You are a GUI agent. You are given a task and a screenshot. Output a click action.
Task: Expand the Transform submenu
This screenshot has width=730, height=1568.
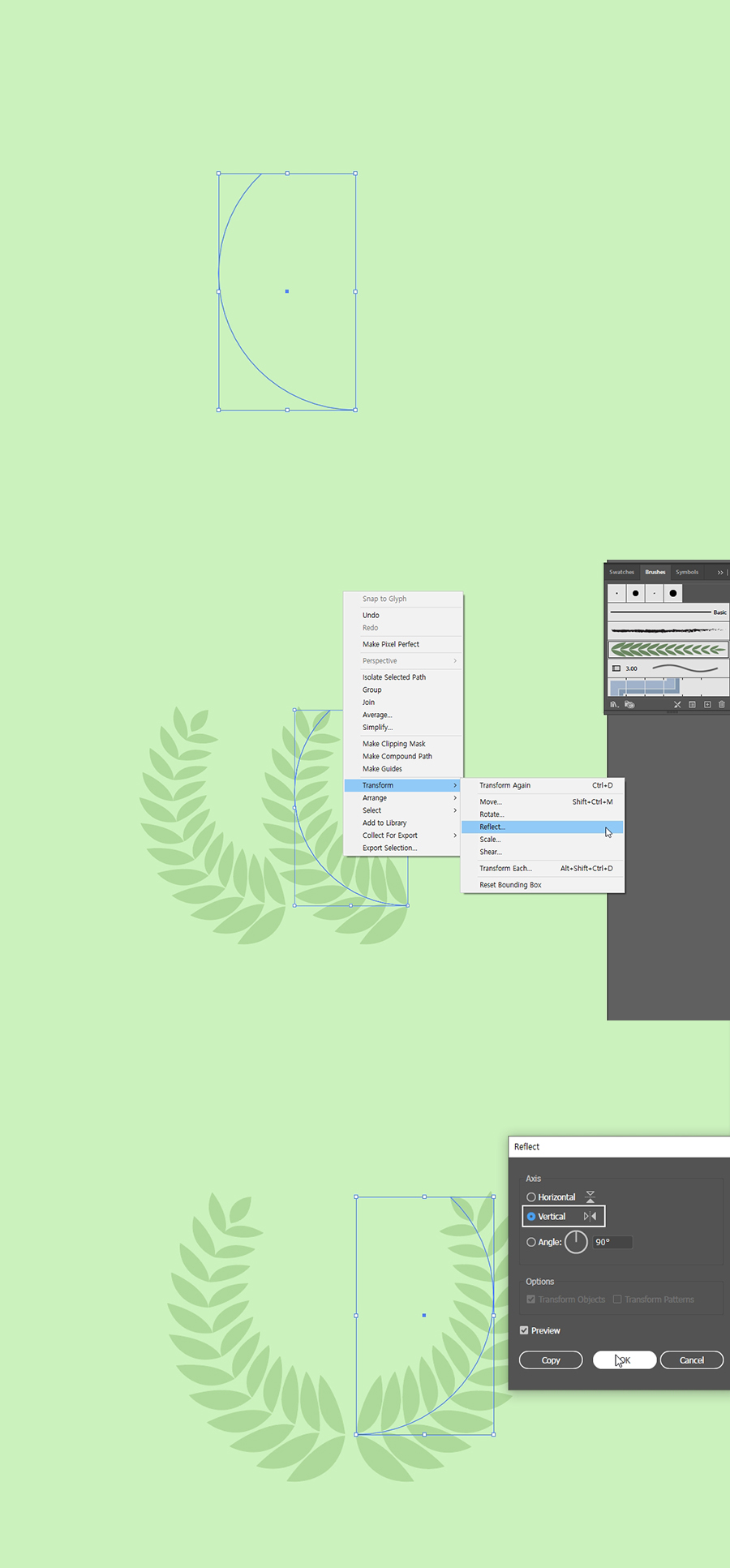[402, 785]
